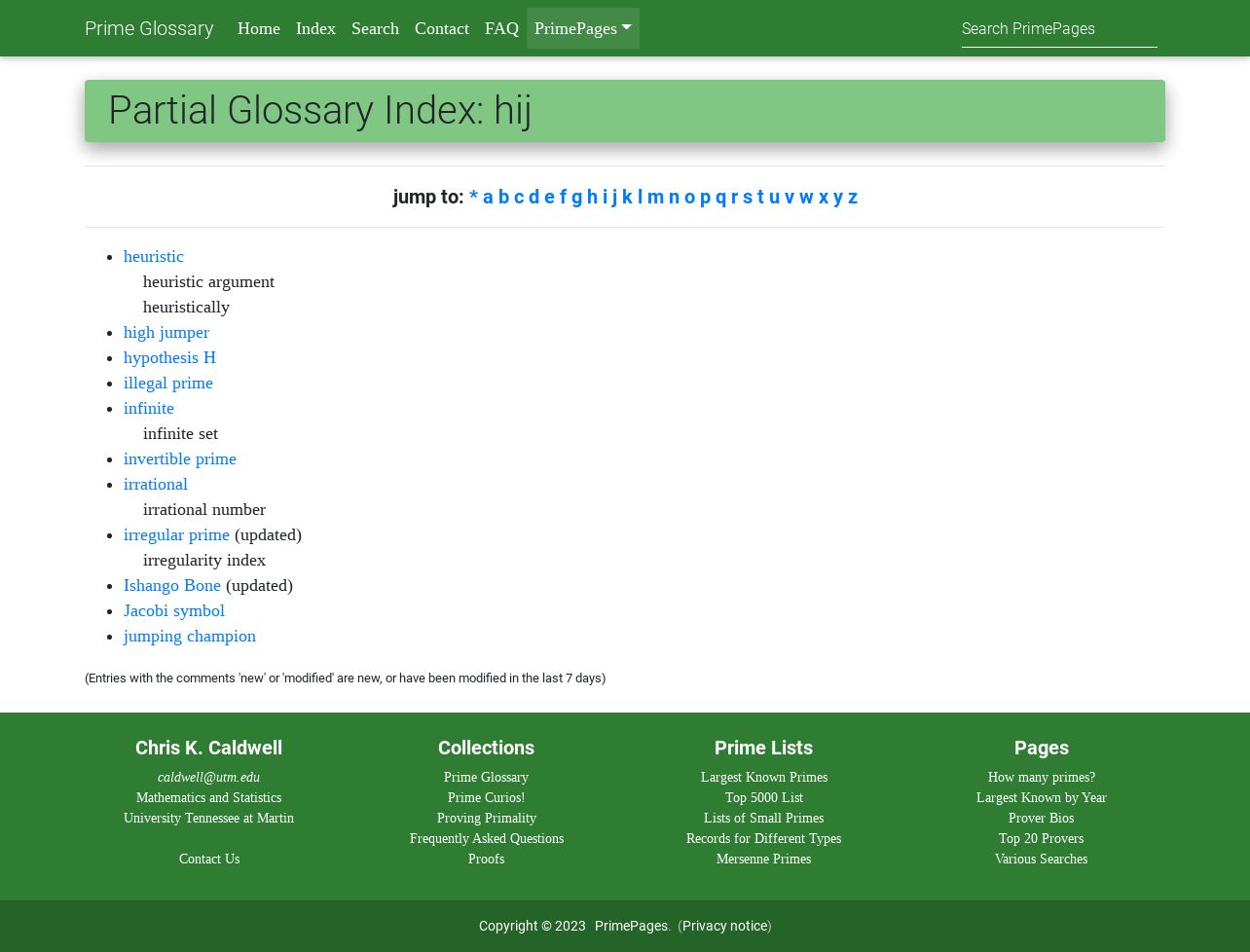Screen dimensions: 1250x952
Task: Open the jumping champion entry
Action: click(x=190, y=636)
